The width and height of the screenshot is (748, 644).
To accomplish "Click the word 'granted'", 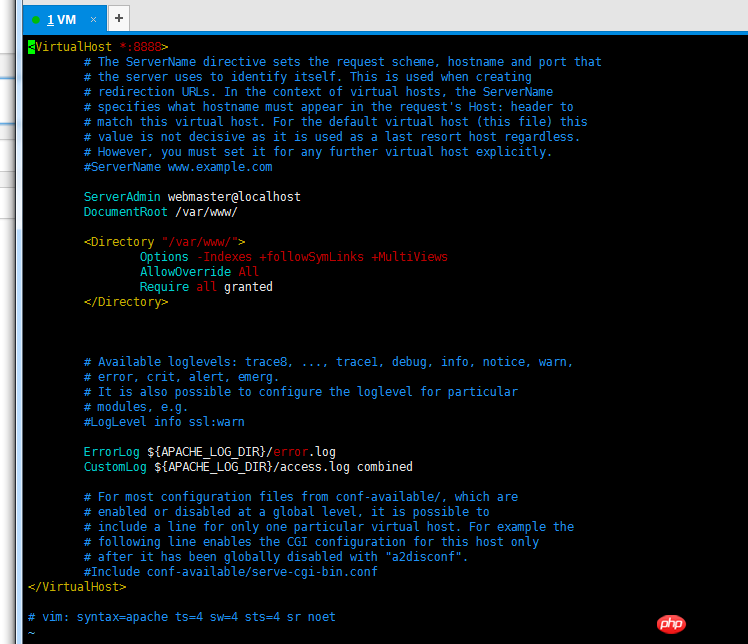I will point(248,287).
